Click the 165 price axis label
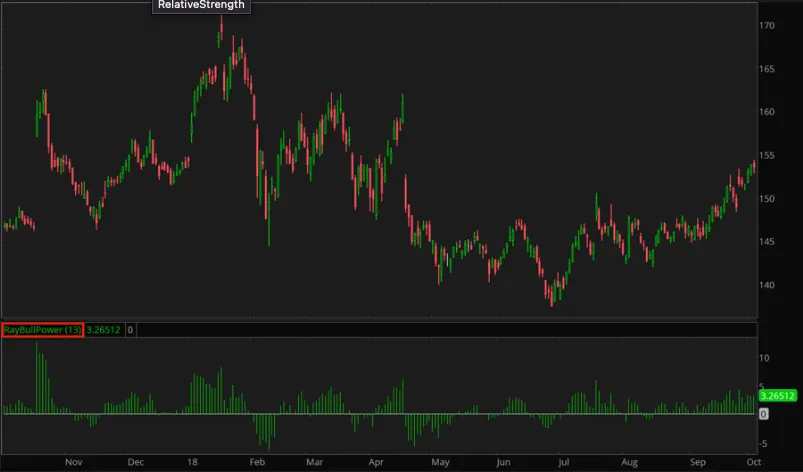Viewport: 803px width, 472px height. pyautogui.click(x=767, y=69)
